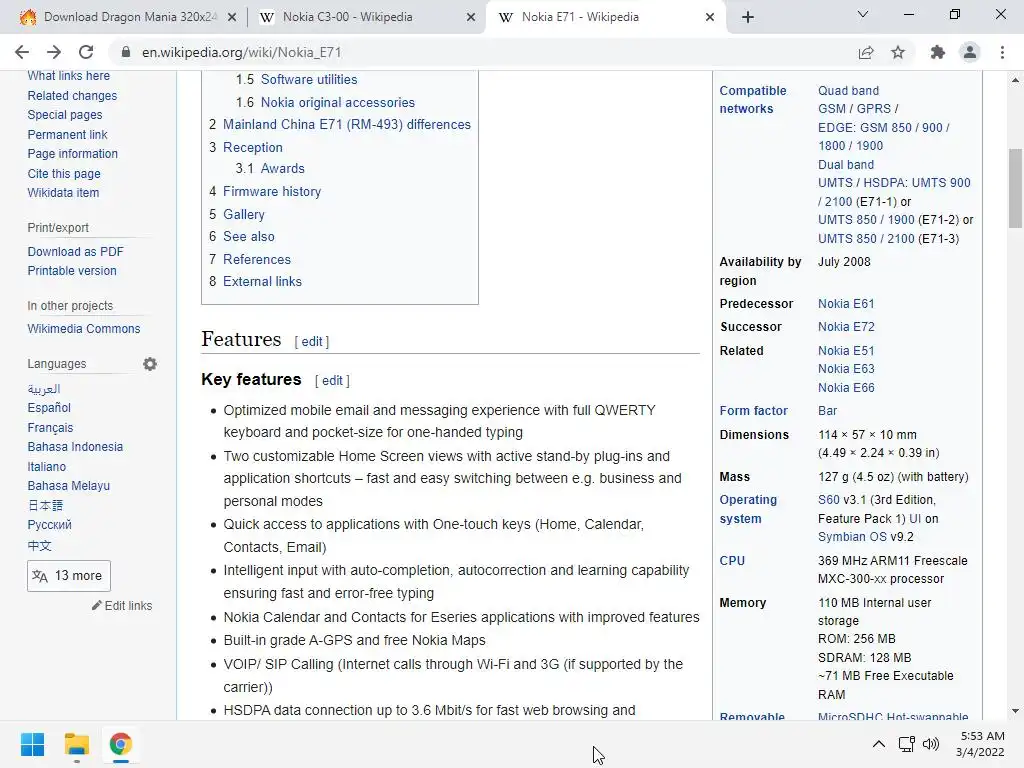Viewport: 1024px width, 768px height.
Task: Select the Chrome taskbar icon
Action: (x=120, y=744)
